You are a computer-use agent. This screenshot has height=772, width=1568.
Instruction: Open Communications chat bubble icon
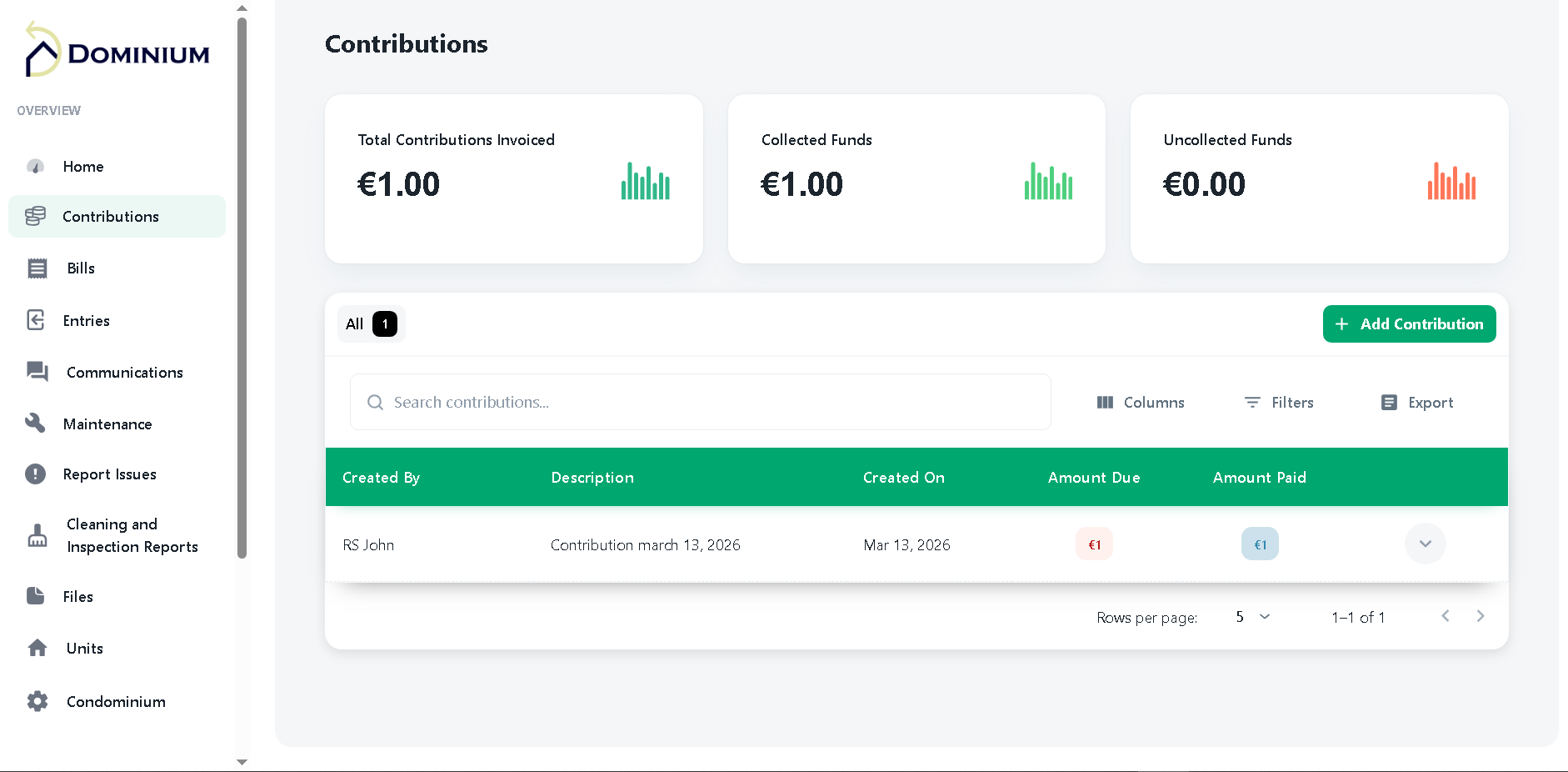37,372
